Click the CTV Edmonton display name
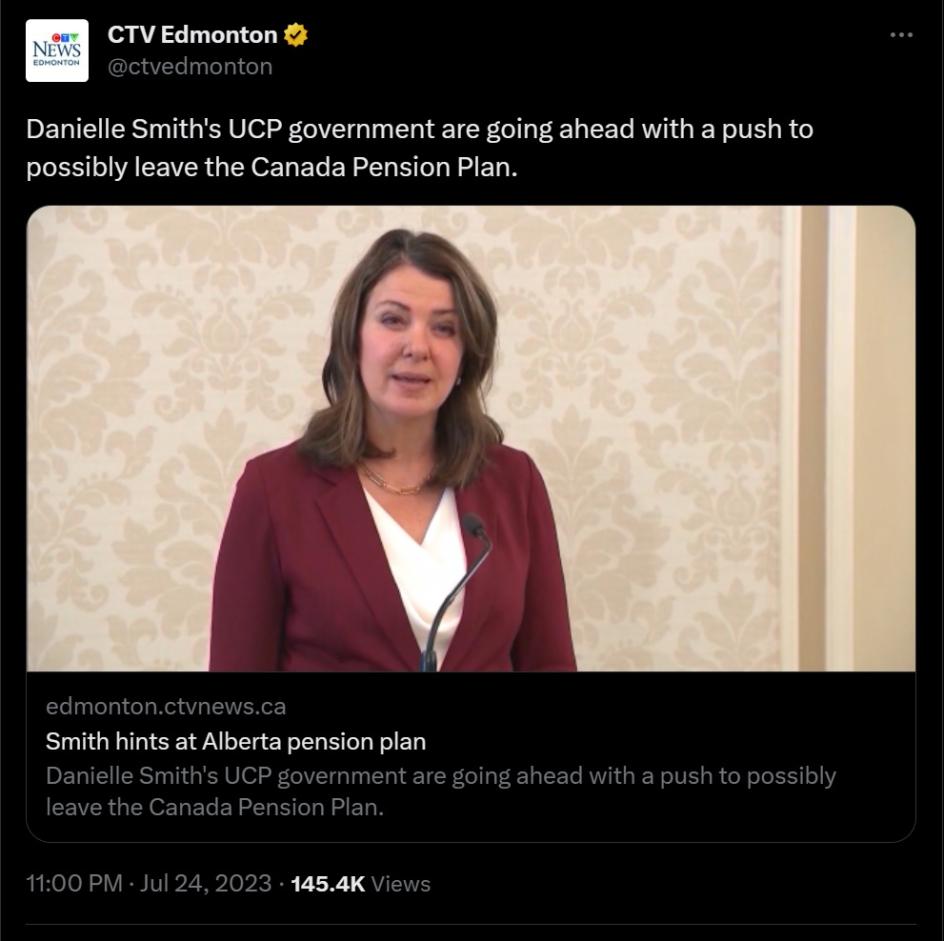The width and height of the screenshot is (944, 941). (192, 35)
